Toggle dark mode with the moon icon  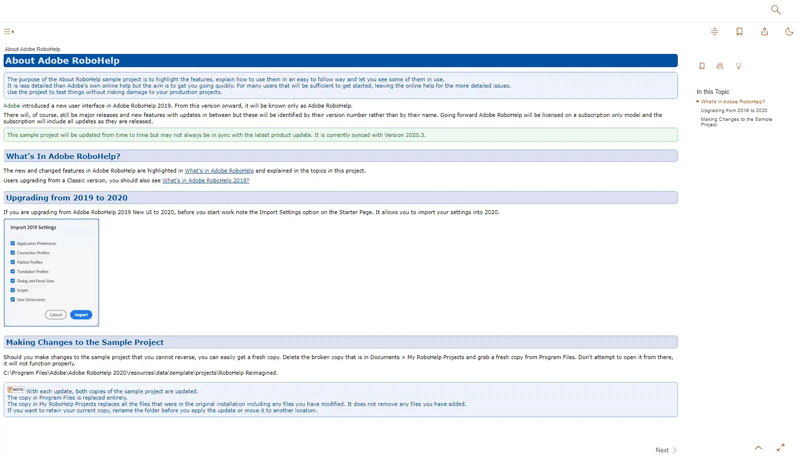[789, 32]
